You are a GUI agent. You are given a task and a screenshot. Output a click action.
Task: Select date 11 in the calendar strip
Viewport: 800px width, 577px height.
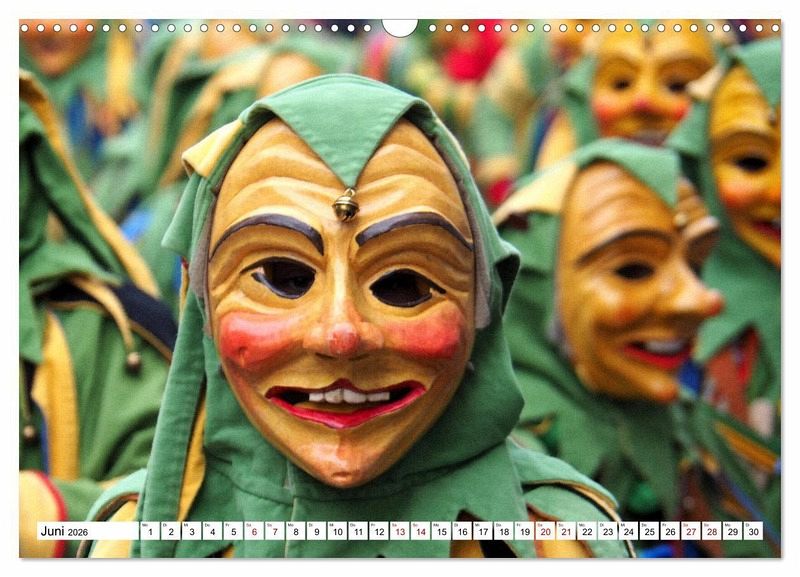pos(358,531)
